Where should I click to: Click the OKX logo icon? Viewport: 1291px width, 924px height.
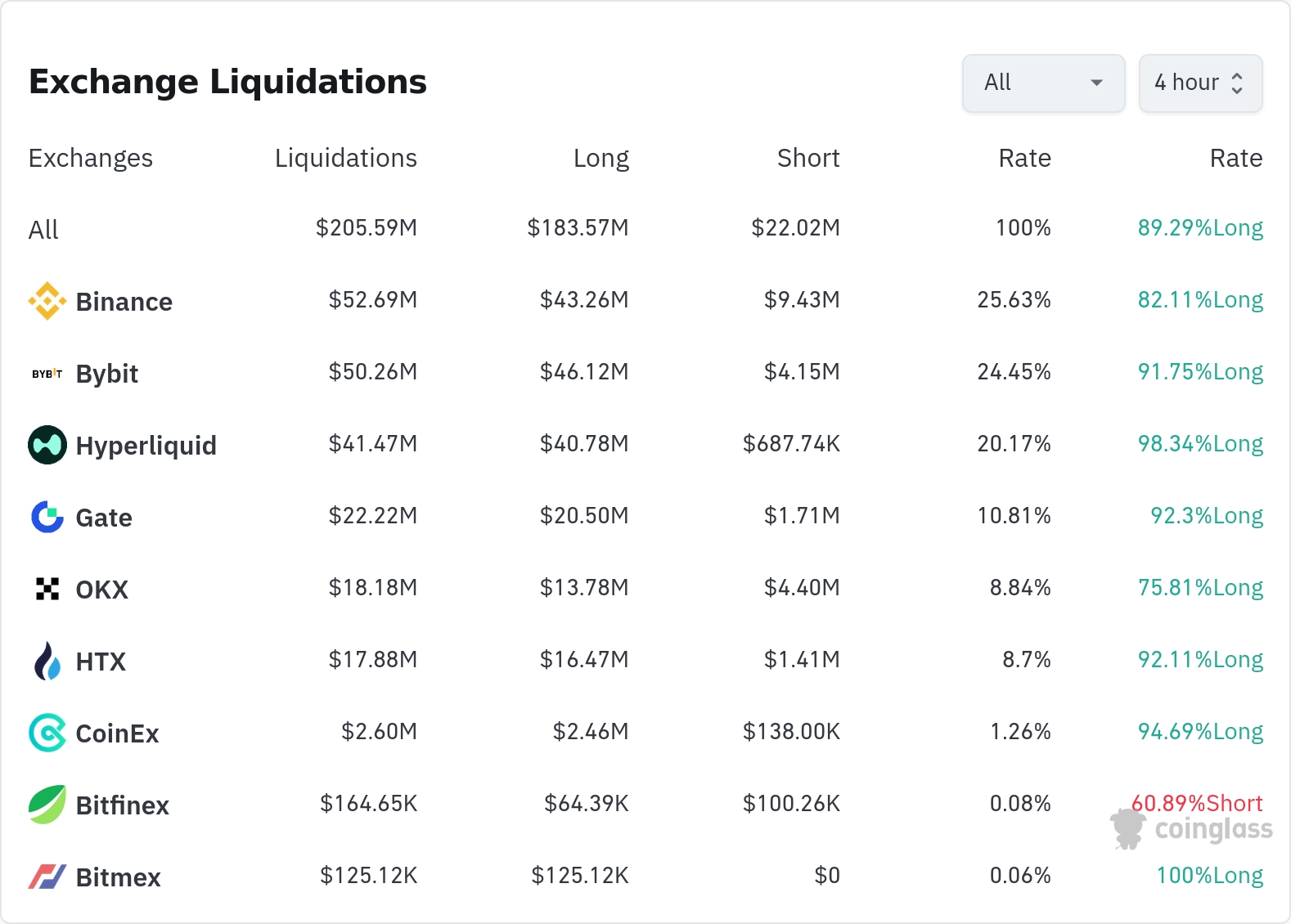pos(47,589)
